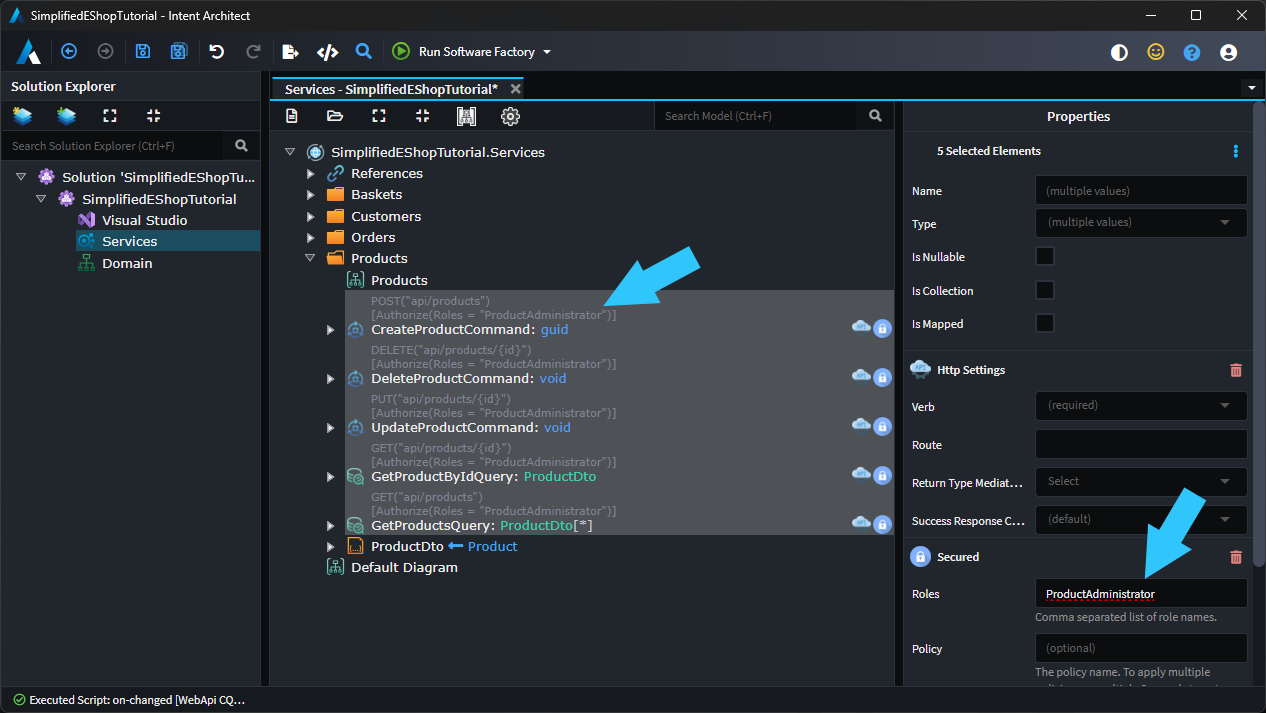Switch to Services - SimplifiedEShopTutorial tab
The image size is (1266, 713).
[x=391, y=89]
